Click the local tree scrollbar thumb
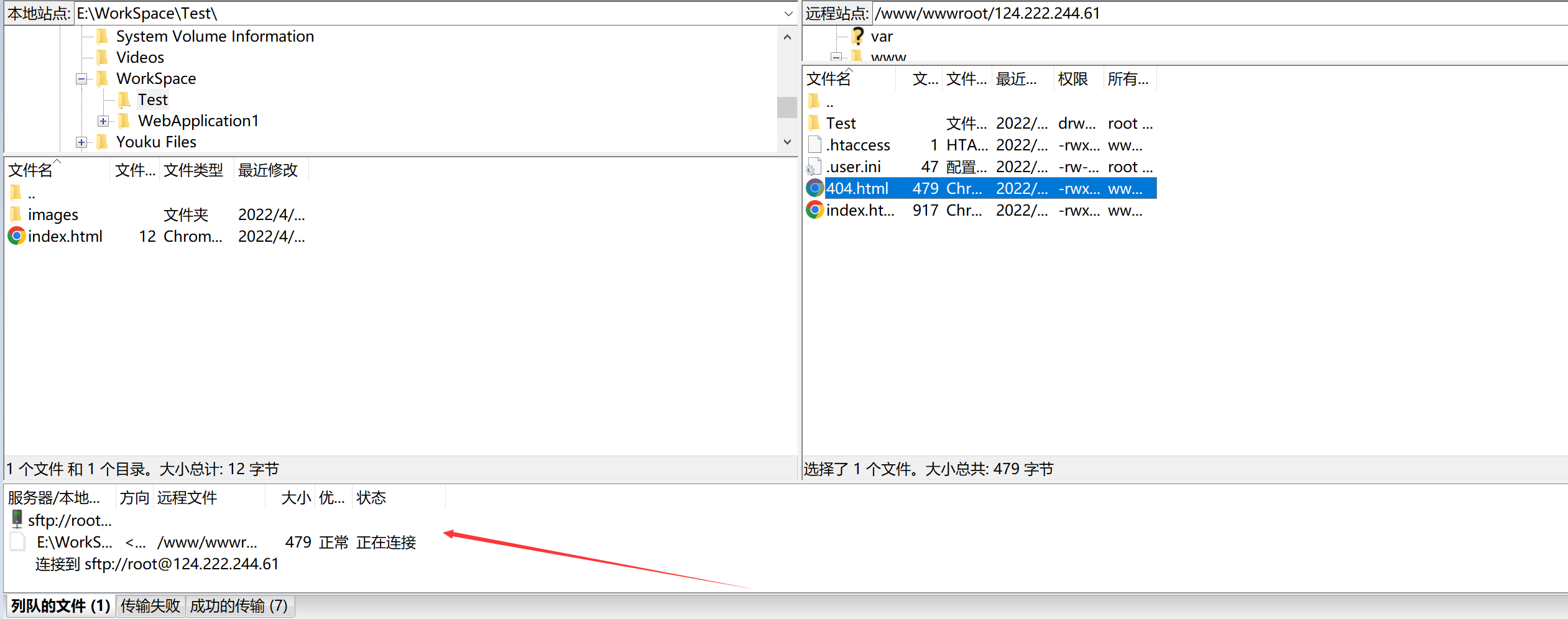 point(787,107)
